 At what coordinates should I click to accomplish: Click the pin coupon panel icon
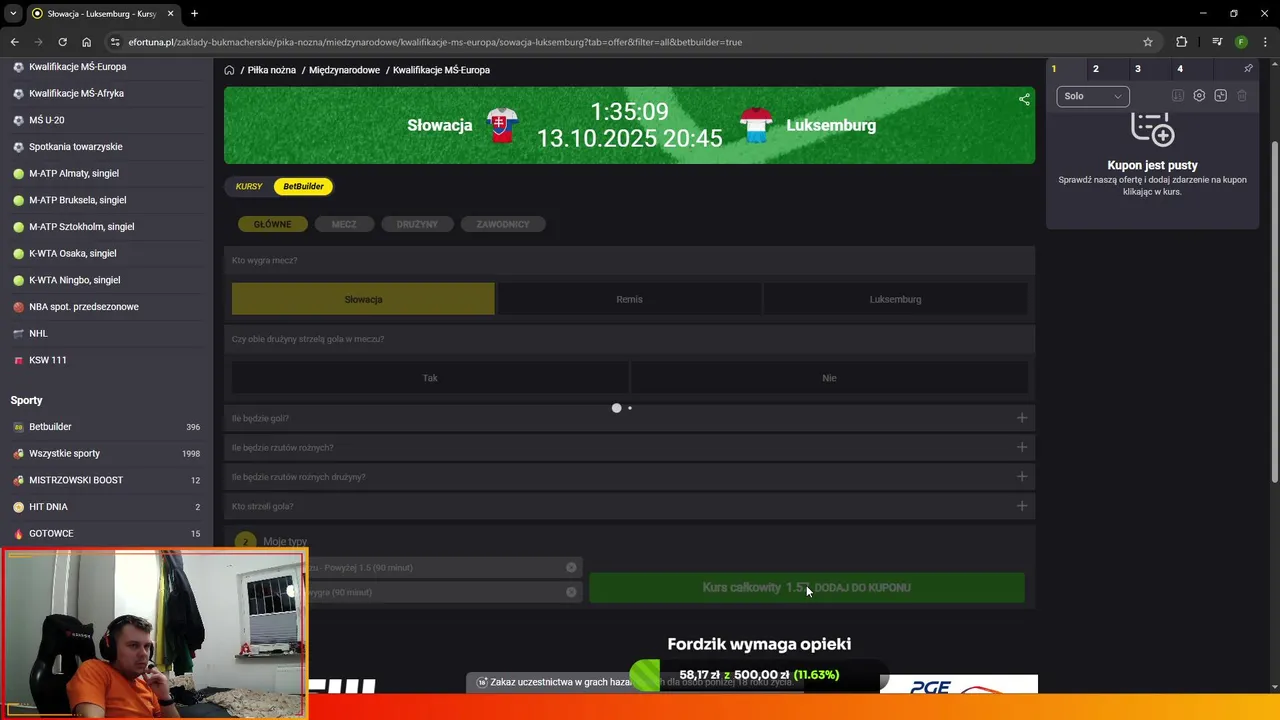(x=1248, y=69)
